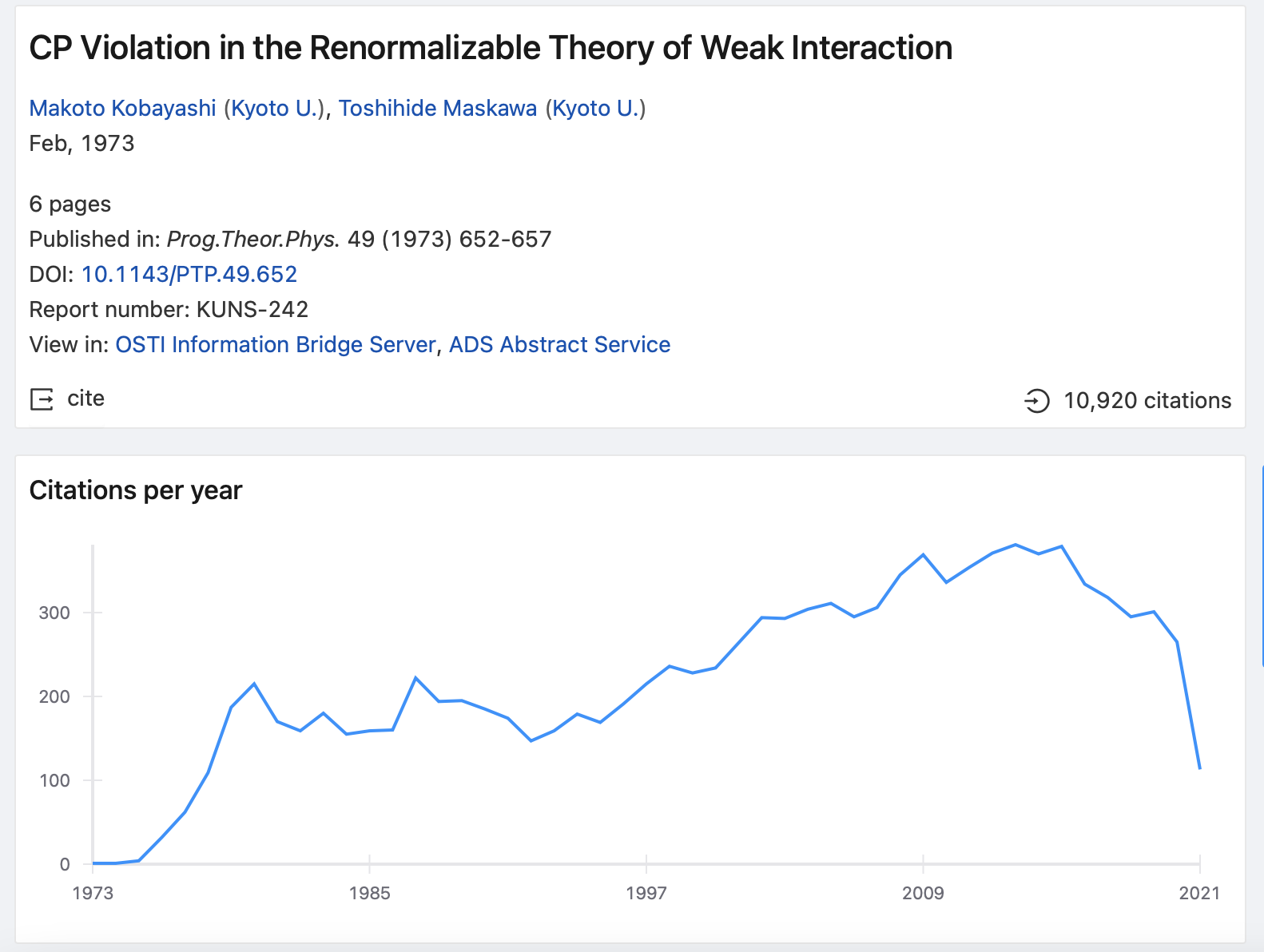
Task: Open first Kyoto U. affiliation link
Action: [274, 108]
